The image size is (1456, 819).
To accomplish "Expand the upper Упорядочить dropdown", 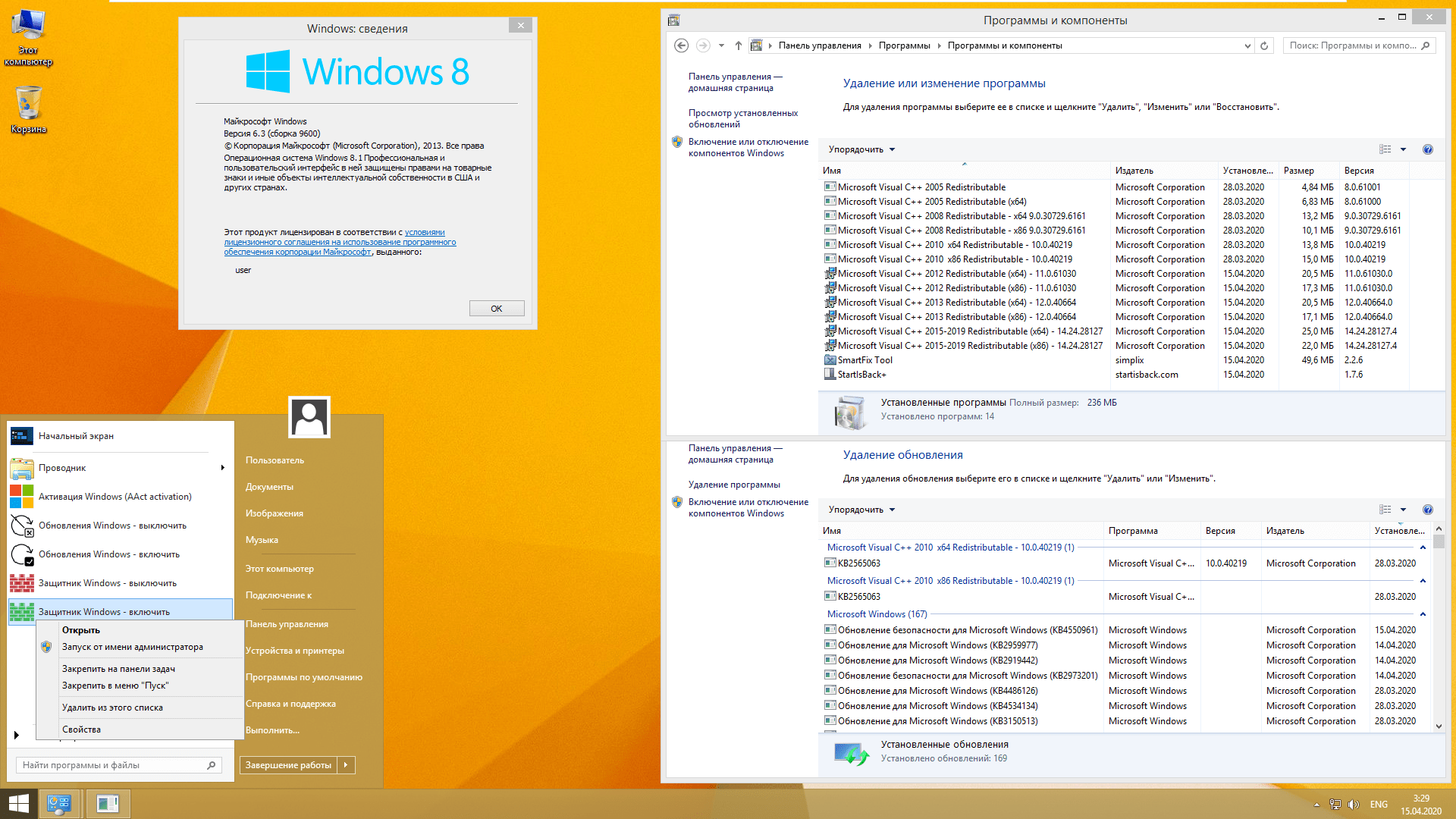I will coord(861,149).
